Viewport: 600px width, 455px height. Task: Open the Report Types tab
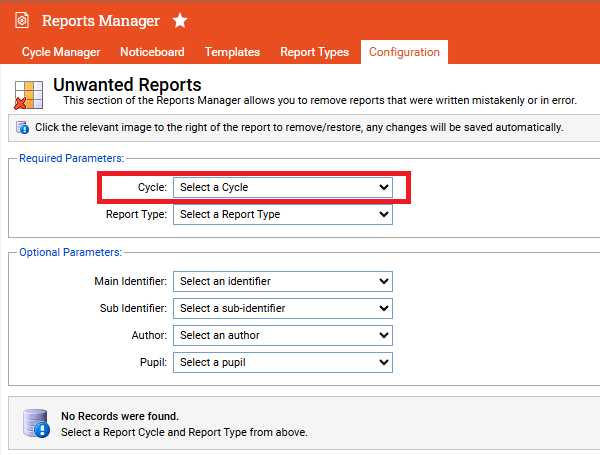tap(314, 52)
